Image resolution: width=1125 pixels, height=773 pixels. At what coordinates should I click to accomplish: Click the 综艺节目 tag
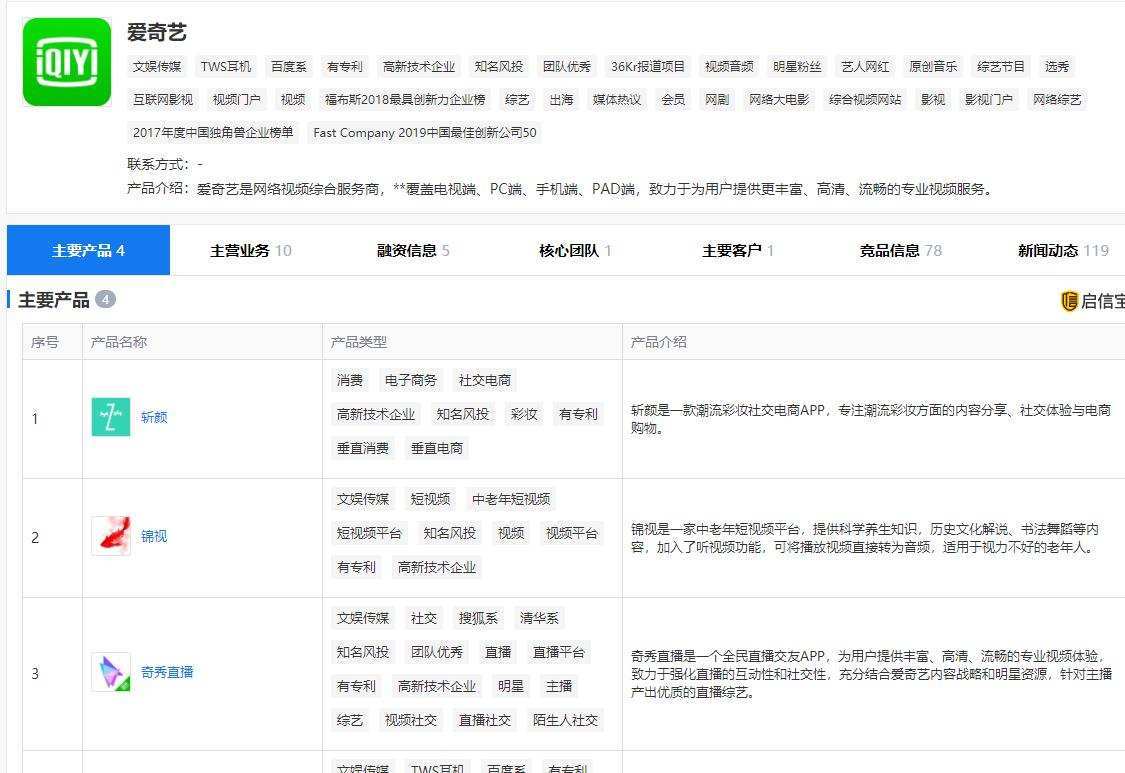coord(1001,67)
